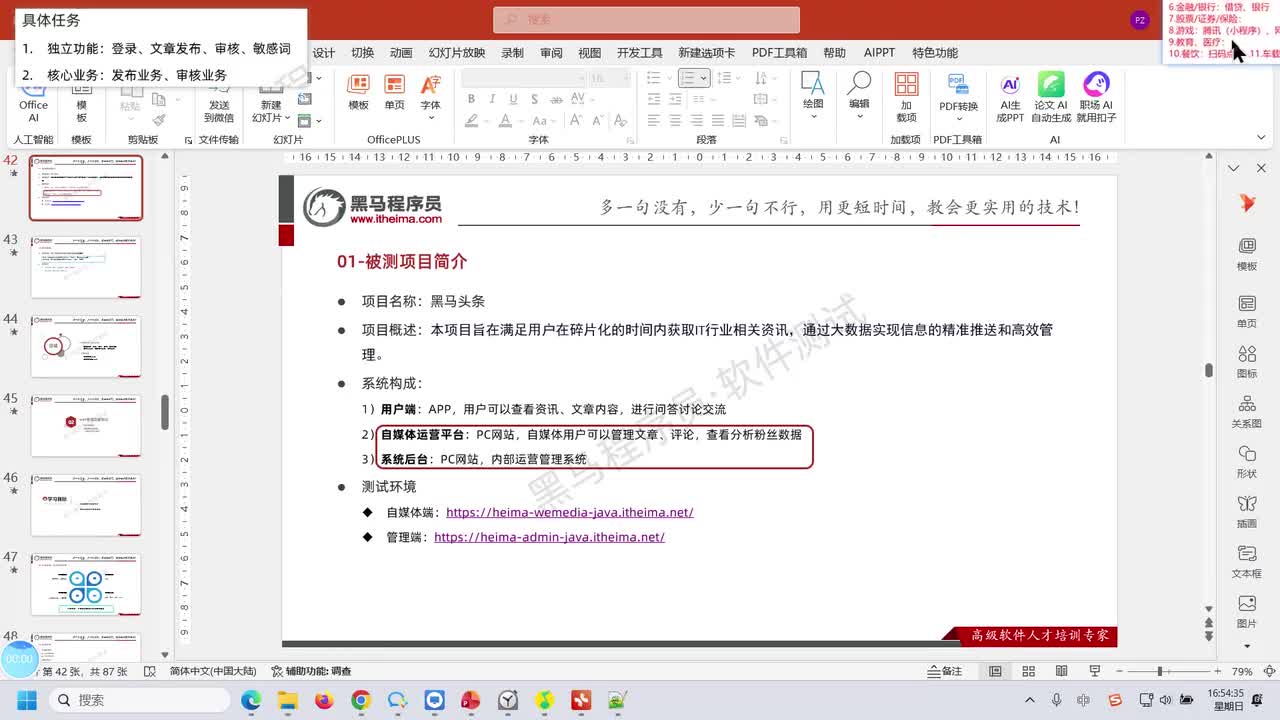Switch to Normal view in status bar

[x=995, y=671]
